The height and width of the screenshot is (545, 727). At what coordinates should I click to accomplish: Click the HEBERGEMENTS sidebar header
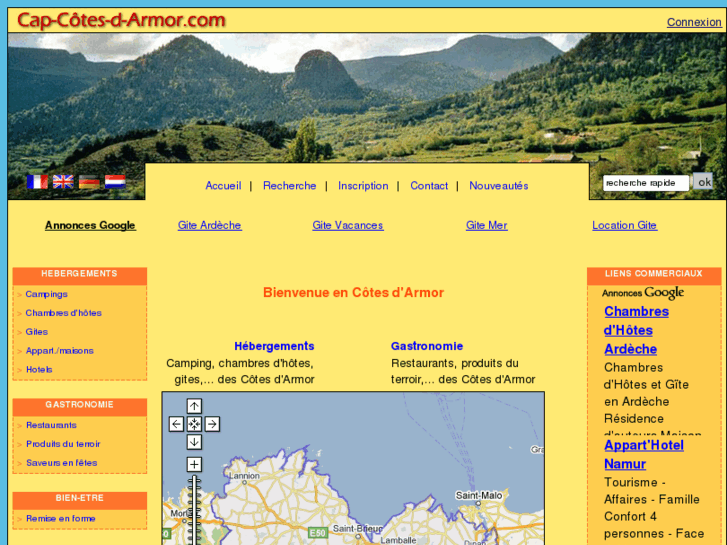tap(79, 274)
